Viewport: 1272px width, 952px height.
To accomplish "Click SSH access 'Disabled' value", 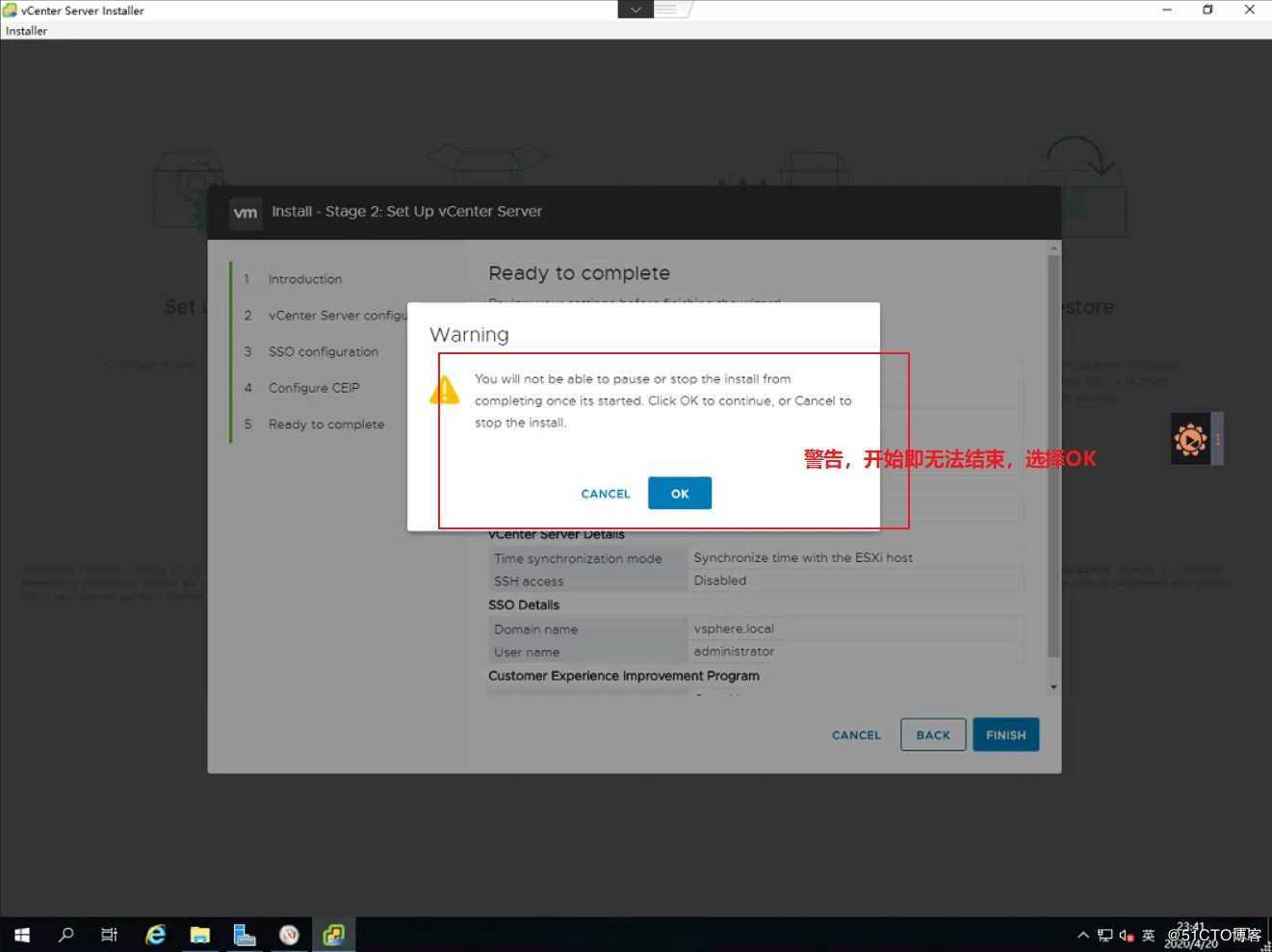I will [720, 580].
